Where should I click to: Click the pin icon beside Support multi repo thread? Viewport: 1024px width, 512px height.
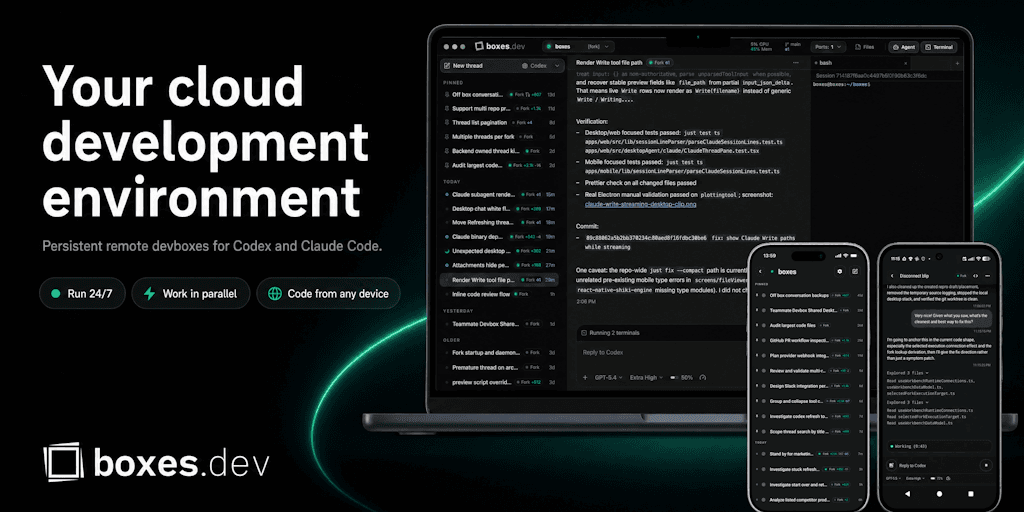[x=447, y=108]
